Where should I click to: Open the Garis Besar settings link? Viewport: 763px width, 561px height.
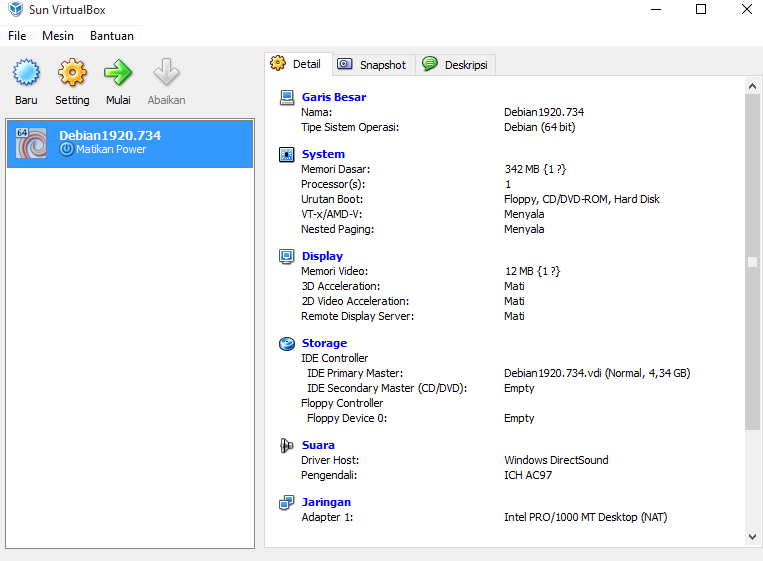click(334, 97)
